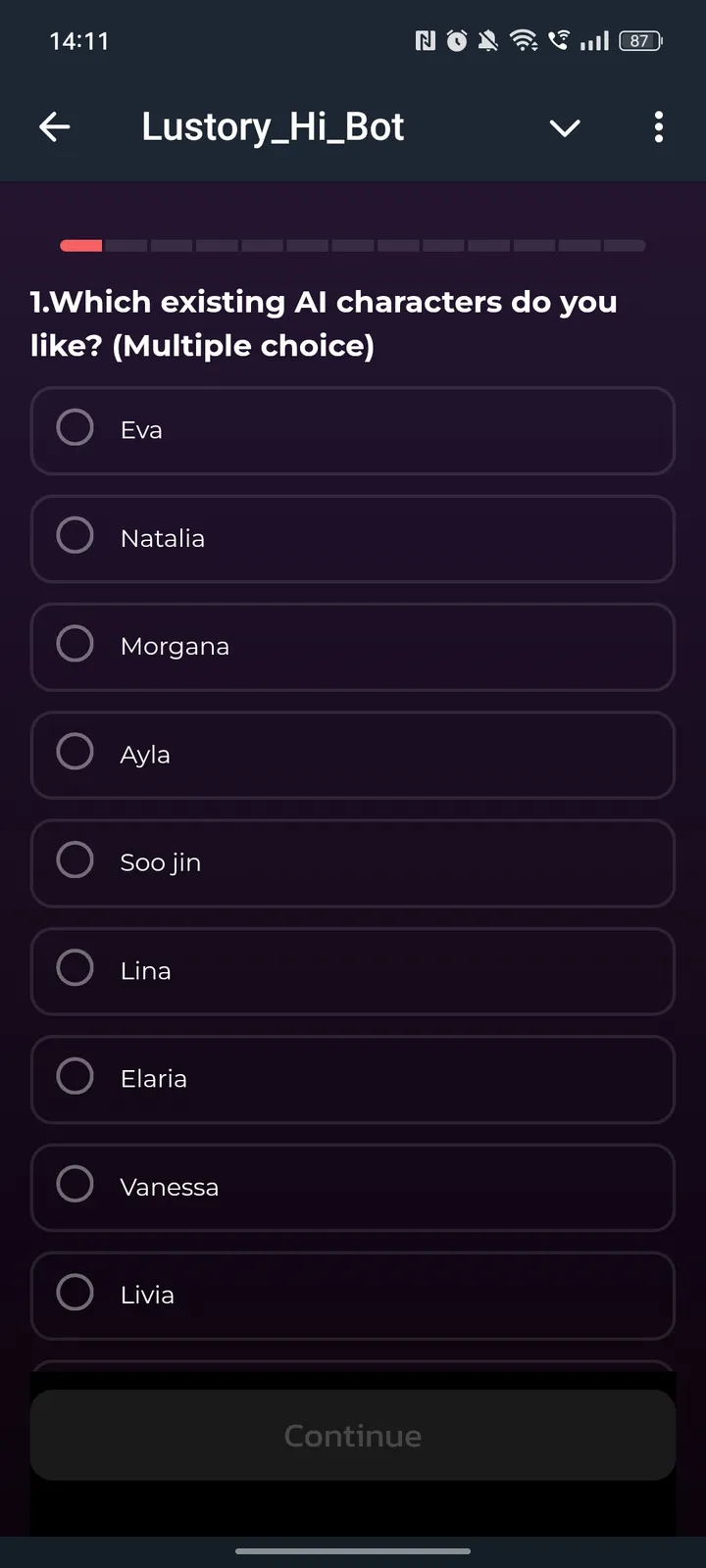Choose the Lina option
Screen dimensions: 706x1568
pos(76,969)
